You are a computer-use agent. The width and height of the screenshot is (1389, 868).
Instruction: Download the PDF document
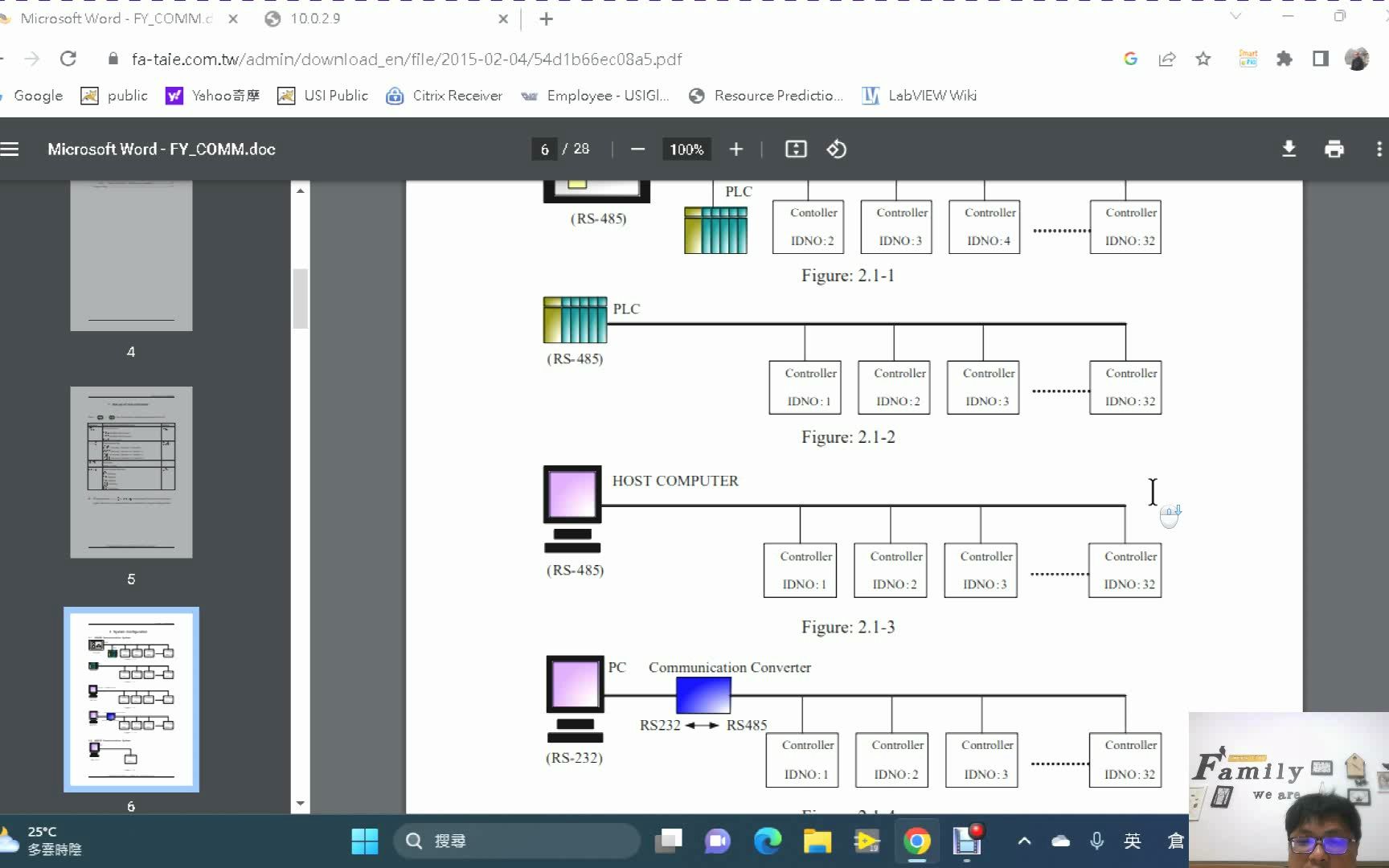click(1289, 149)
